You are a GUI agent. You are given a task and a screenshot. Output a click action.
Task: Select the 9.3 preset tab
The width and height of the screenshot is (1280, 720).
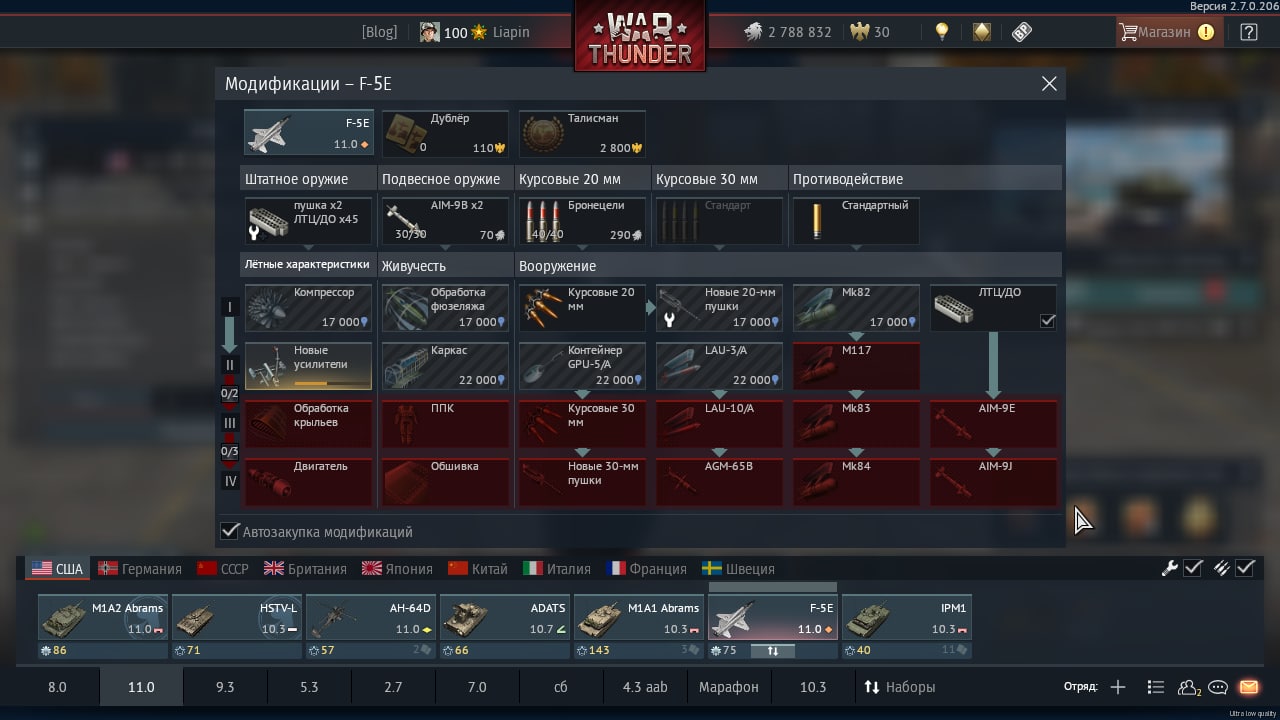tap(225, 687)
